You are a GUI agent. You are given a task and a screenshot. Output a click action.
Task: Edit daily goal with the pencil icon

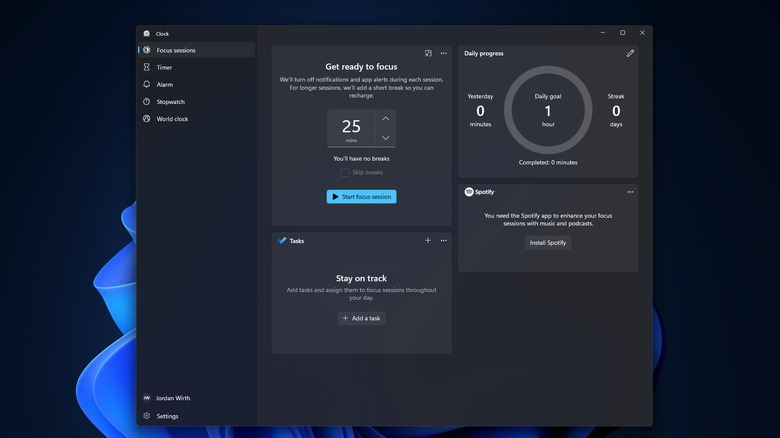click(630, 53)
